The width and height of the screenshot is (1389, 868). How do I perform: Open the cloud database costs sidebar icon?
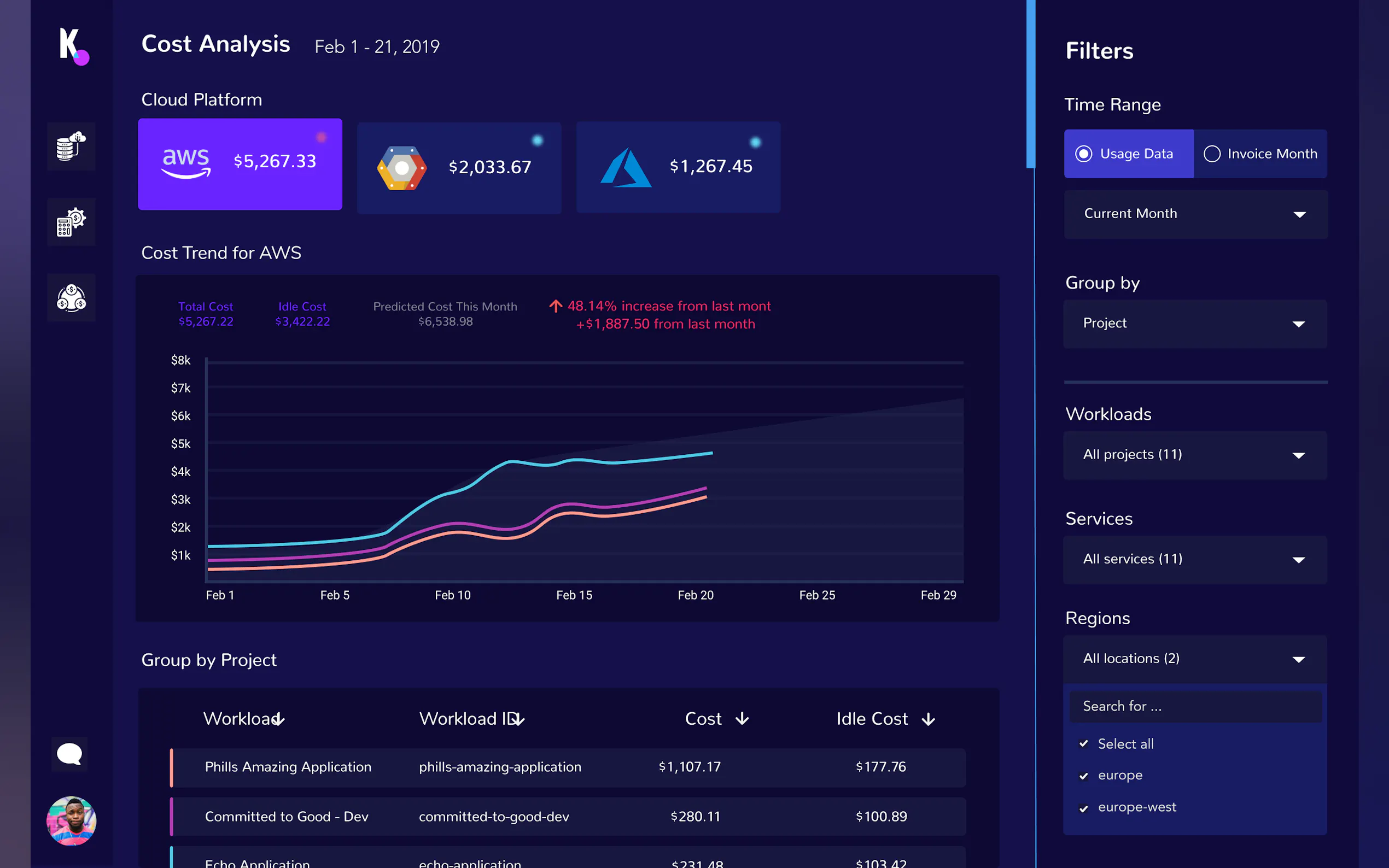coord(71,146)
